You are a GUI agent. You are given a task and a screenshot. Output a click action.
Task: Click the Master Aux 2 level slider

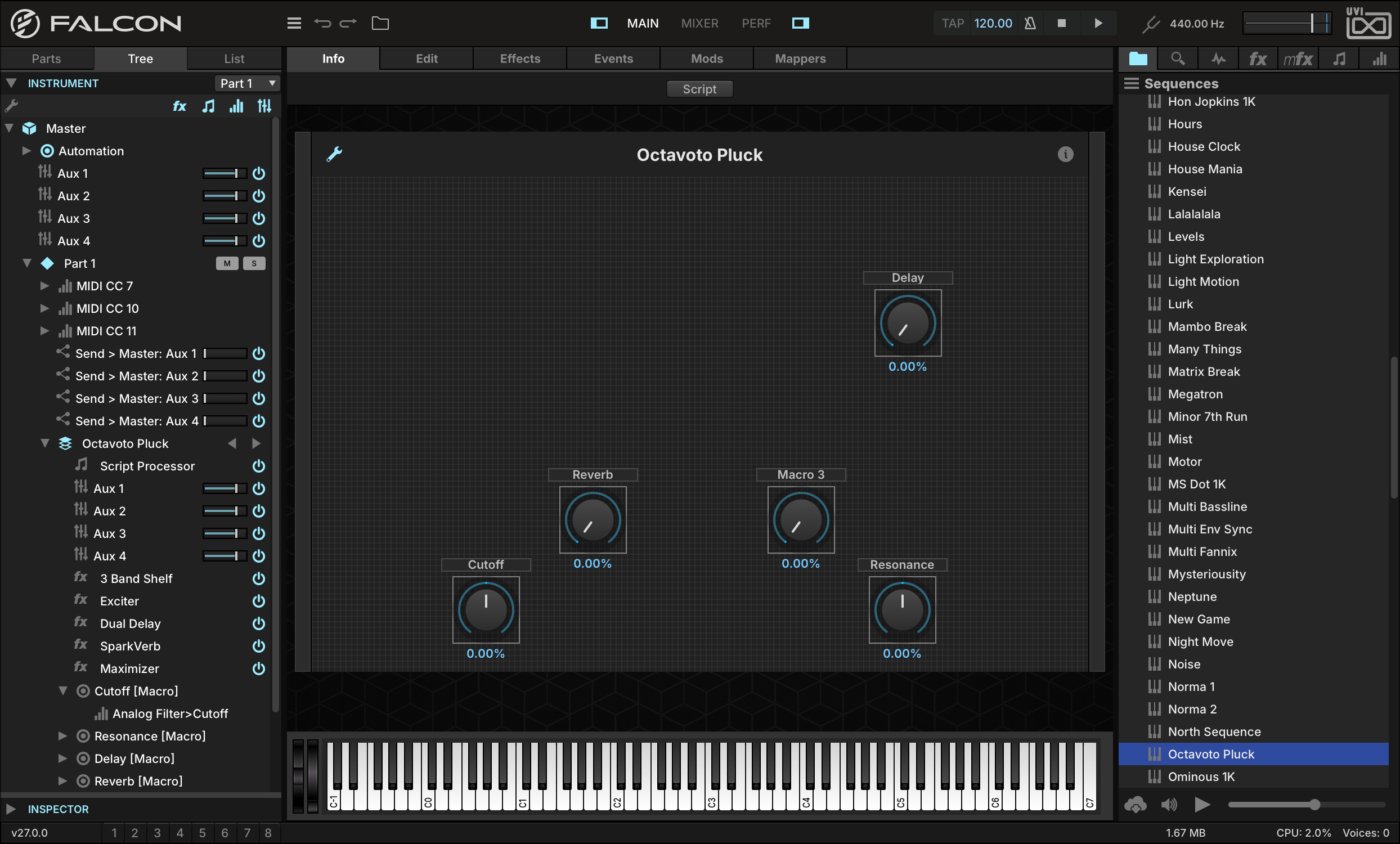(x=225, y=196)
